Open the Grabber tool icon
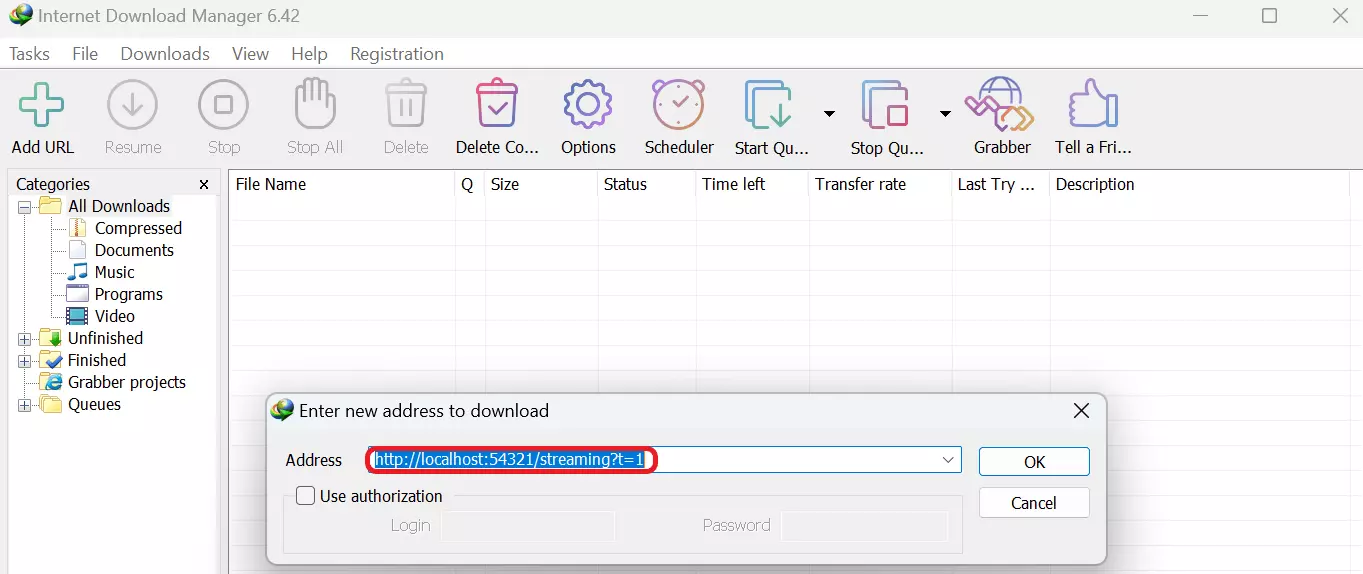1363x574 pixels. pos(1001,105)
